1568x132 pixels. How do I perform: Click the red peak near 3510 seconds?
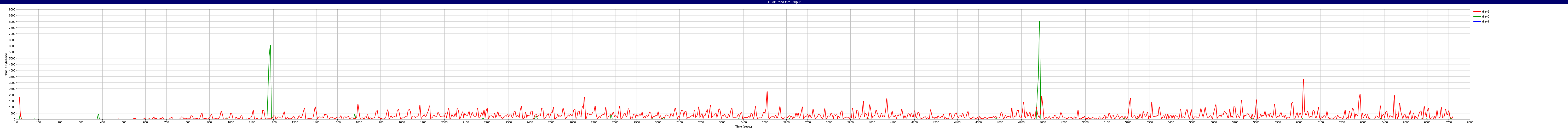[767, 92]
